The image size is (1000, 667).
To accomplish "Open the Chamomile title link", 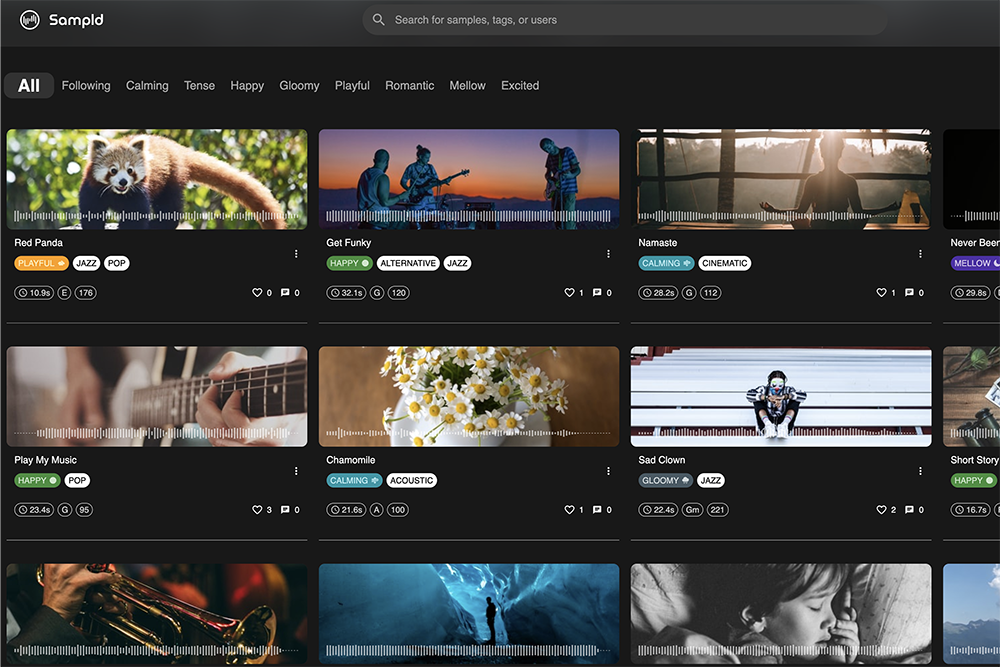I will (351, 460).
